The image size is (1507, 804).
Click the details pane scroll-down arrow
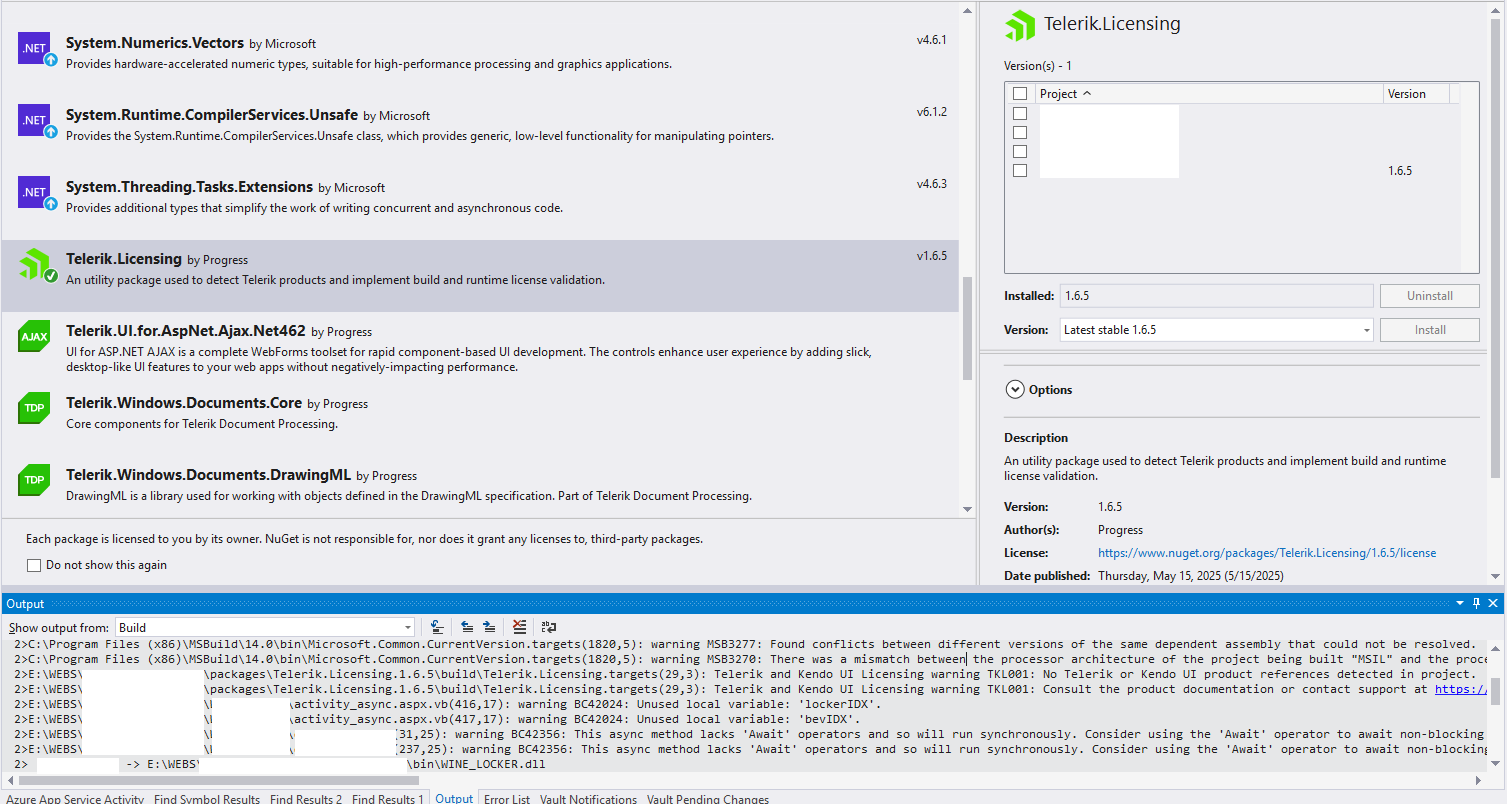[1496, 575]
